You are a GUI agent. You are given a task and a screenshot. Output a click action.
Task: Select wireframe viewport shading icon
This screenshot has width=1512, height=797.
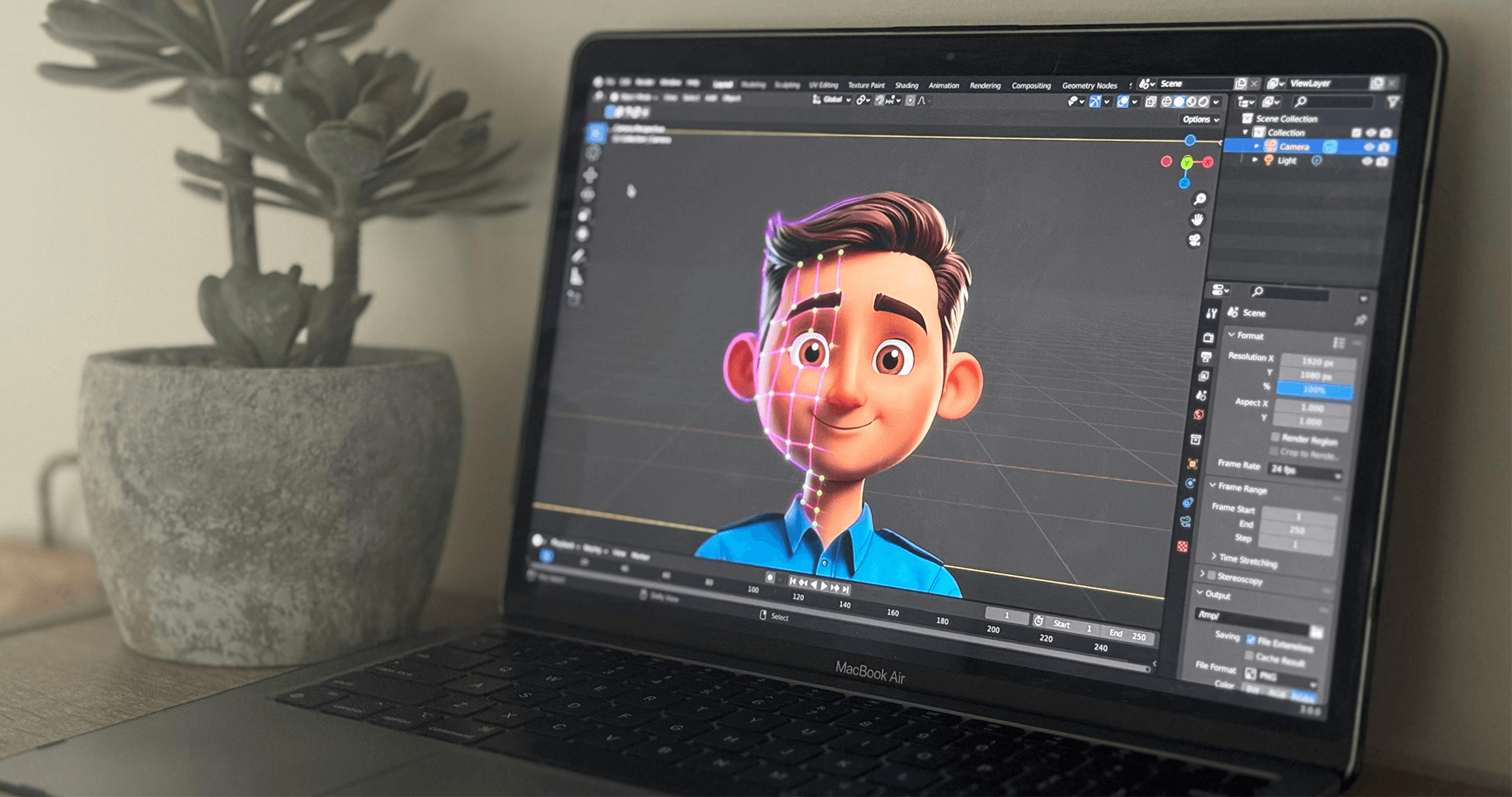(x=1167, y=102)
